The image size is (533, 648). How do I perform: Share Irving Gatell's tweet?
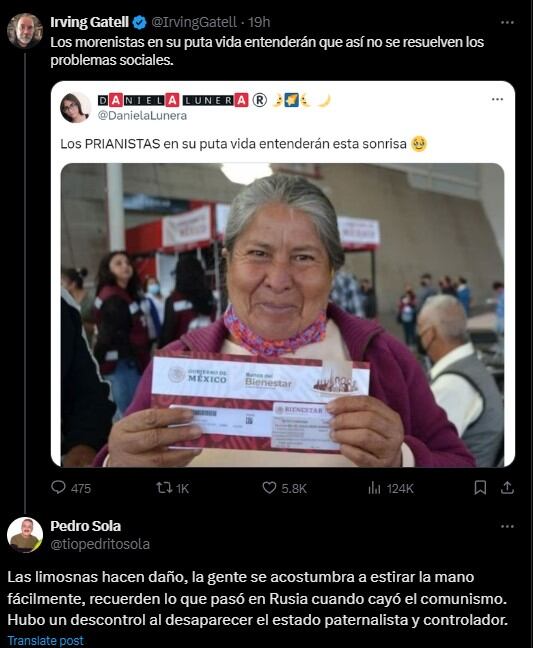pyautogui.click(x=507, y=488)
